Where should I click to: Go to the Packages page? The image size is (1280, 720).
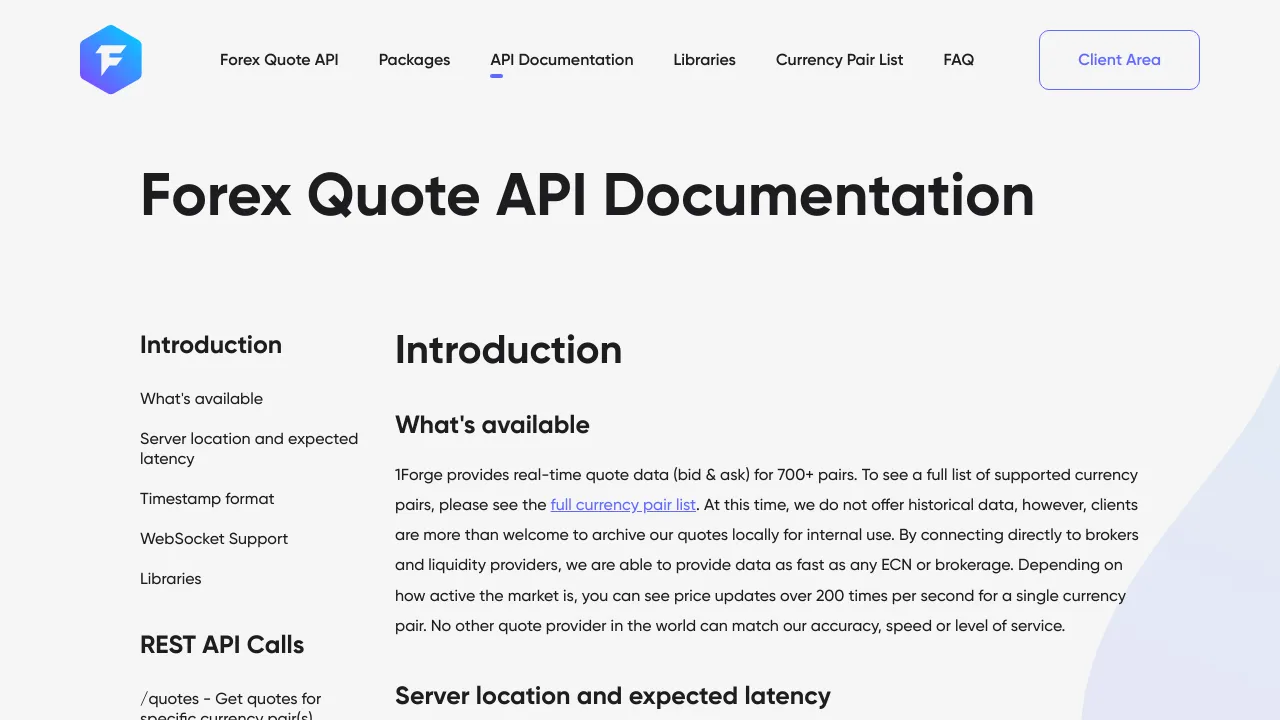[x=414, y=60]
